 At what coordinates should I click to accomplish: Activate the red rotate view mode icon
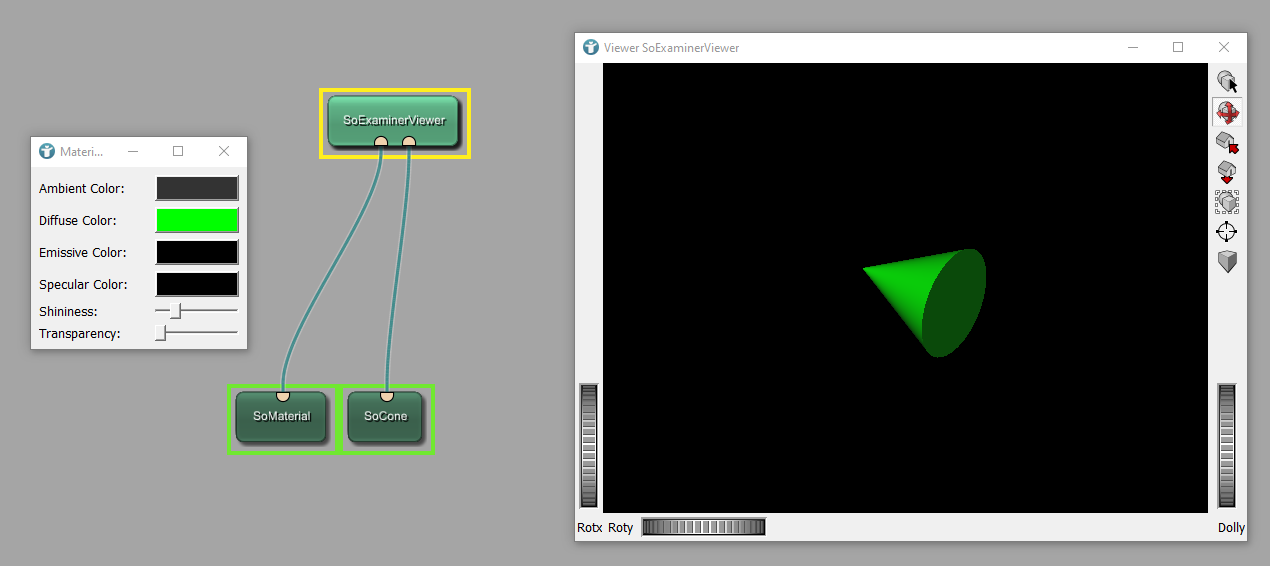(1226, 112)
